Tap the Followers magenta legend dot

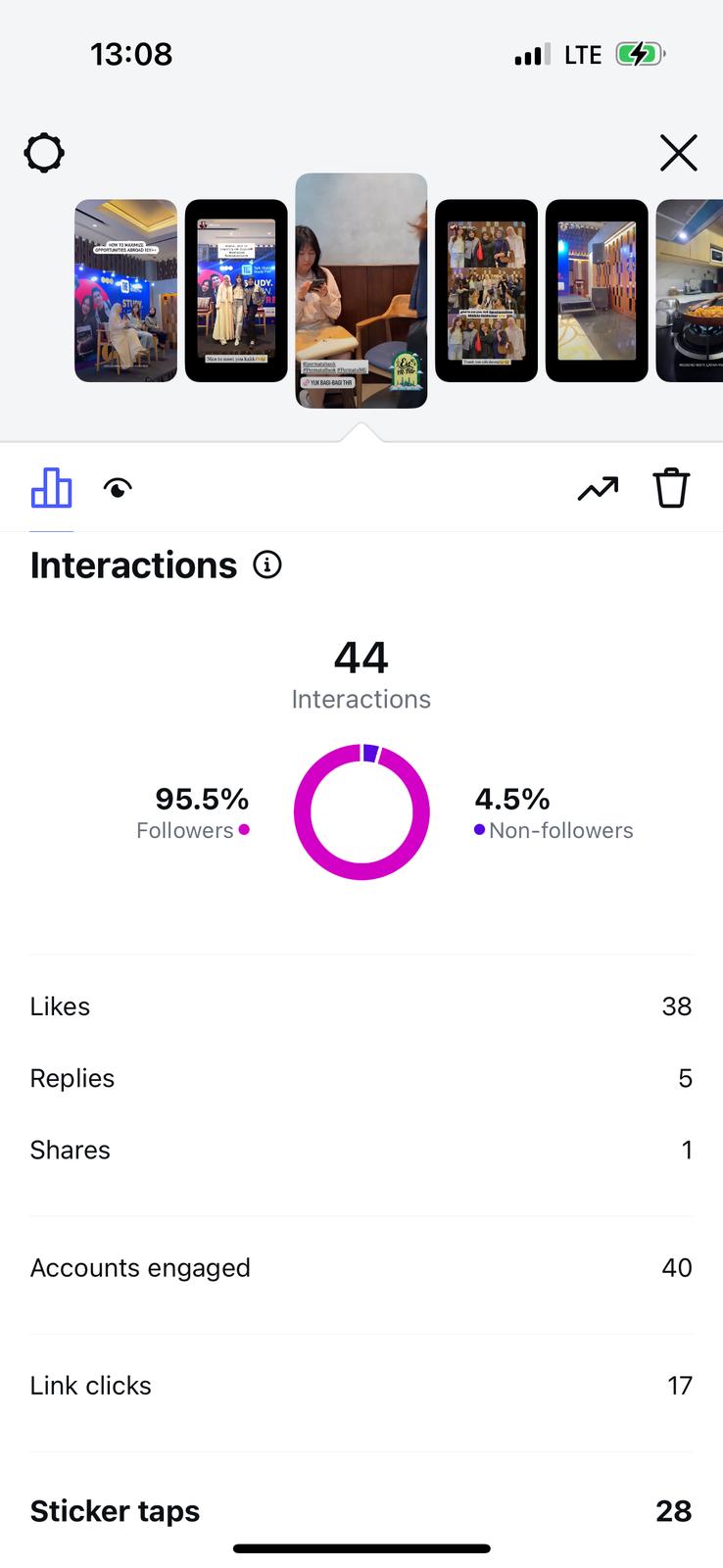click(244, 830)
